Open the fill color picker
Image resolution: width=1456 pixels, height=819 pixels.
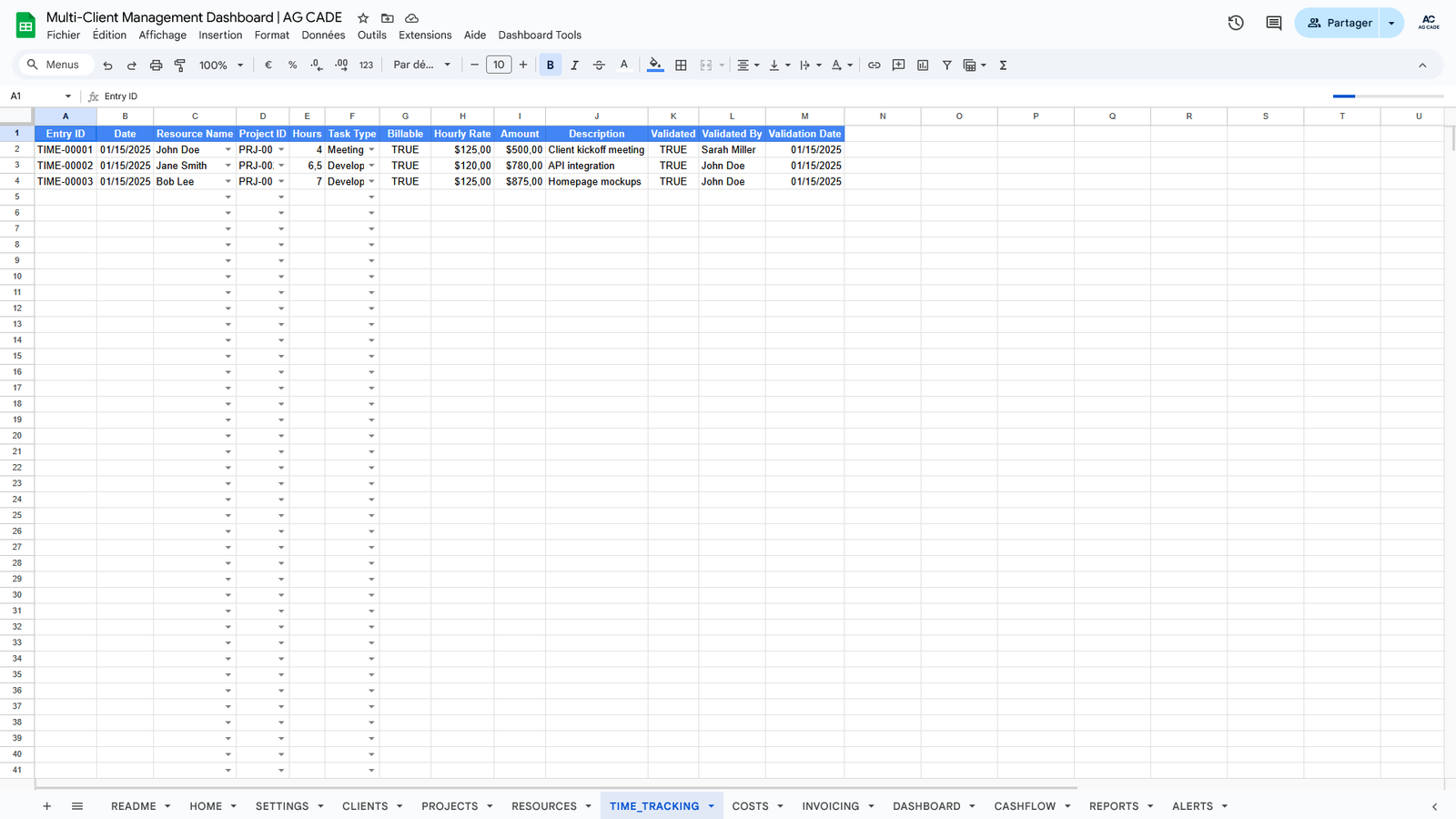(x=655, y=66)
